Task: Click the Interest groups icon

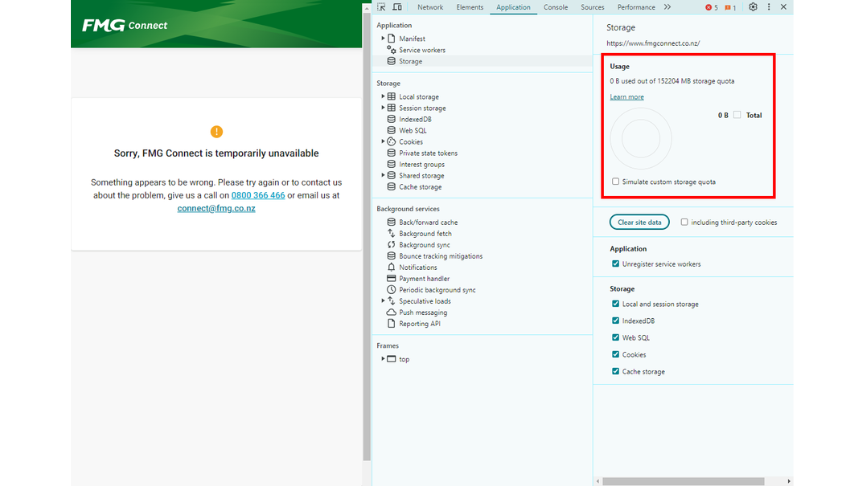Action: (x=391, y=164)
